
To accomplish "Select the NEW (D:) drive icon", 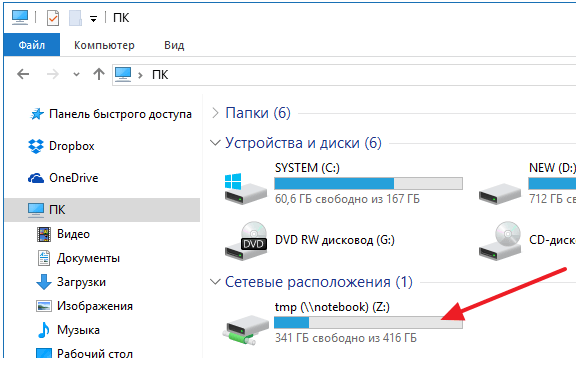I will [500, 193].
